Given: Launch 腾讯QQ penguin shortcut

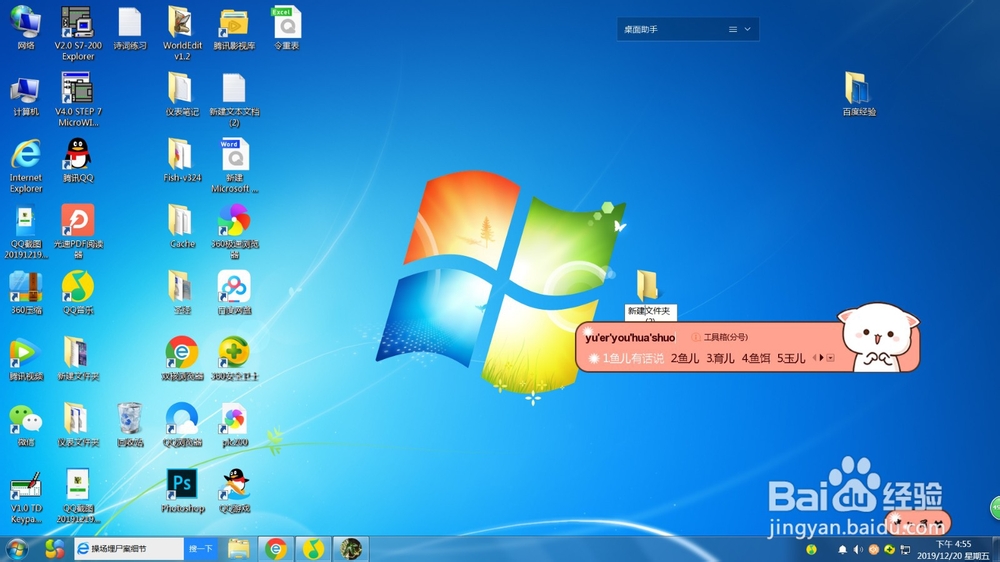Looking at the screenshot, I should 78,161.
